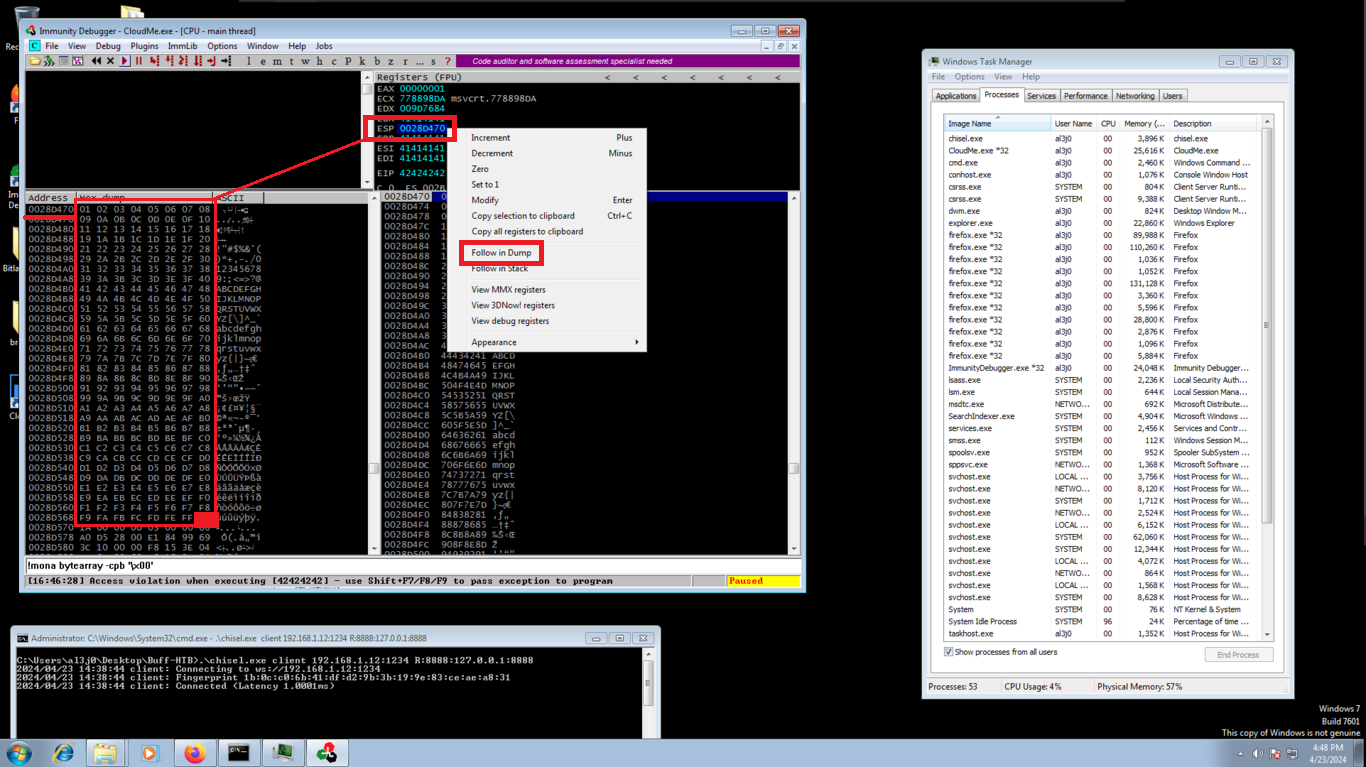Click End Process button in Task Manager
The width and height of the screenshot is (1366, 767).
[1238, 655]
